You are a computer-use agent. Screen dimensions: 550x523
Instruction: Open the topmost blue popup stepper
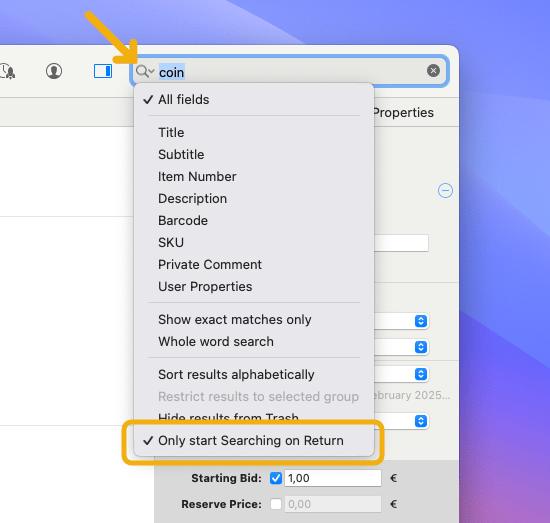[x=421, y=321]
